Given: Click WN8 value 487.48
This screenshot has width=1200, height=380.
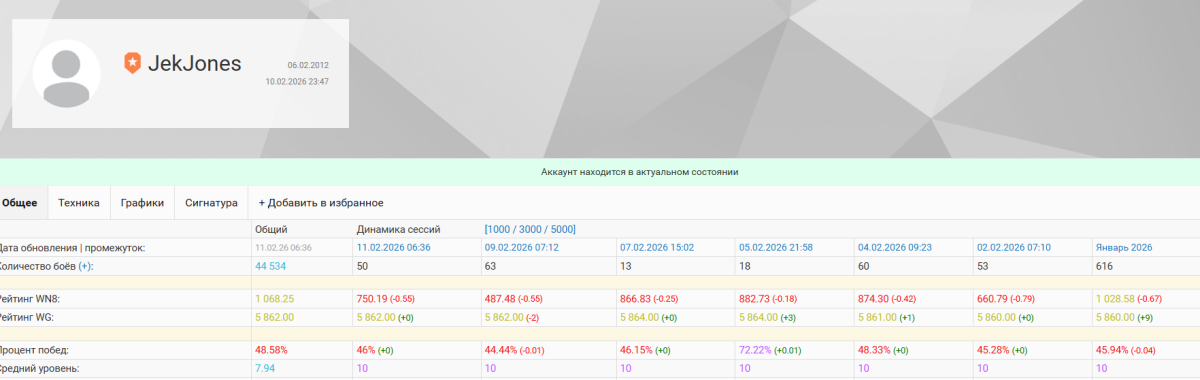Looking at the screenshot, I should [499, 298].
